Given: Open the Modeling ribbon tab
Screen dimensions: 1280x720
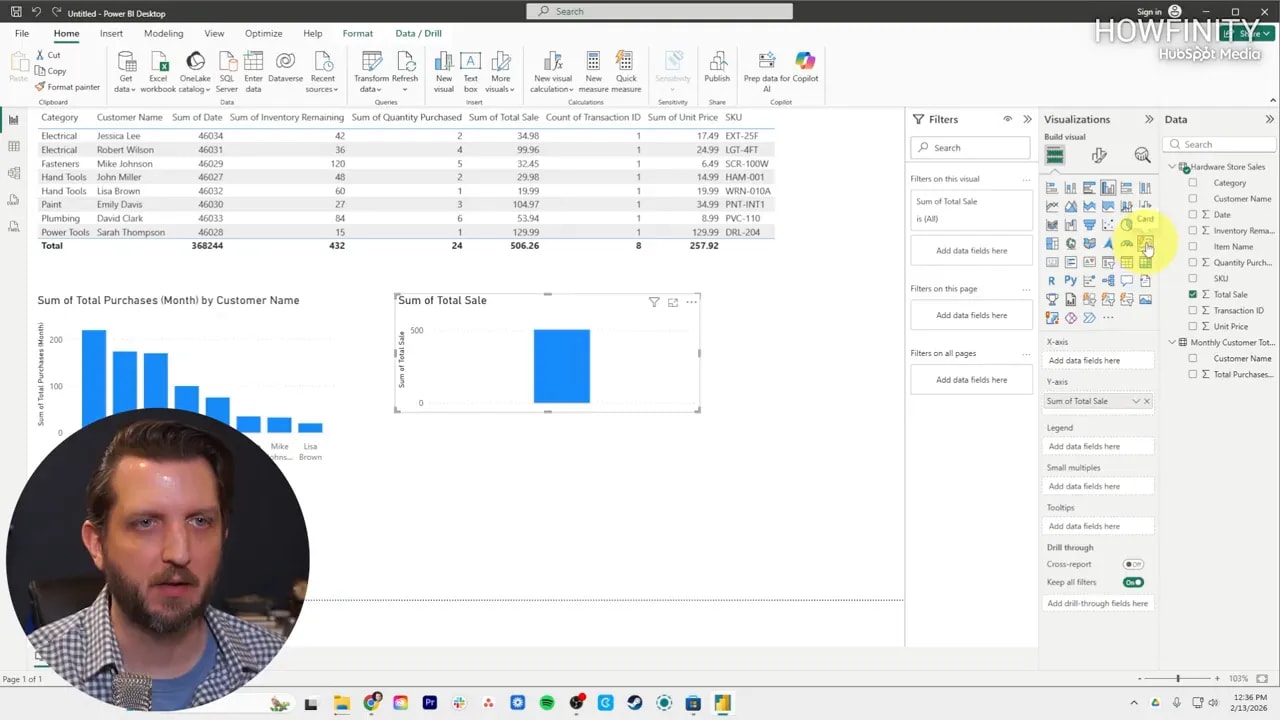Looking at the screenshot, I should [163, 33].
